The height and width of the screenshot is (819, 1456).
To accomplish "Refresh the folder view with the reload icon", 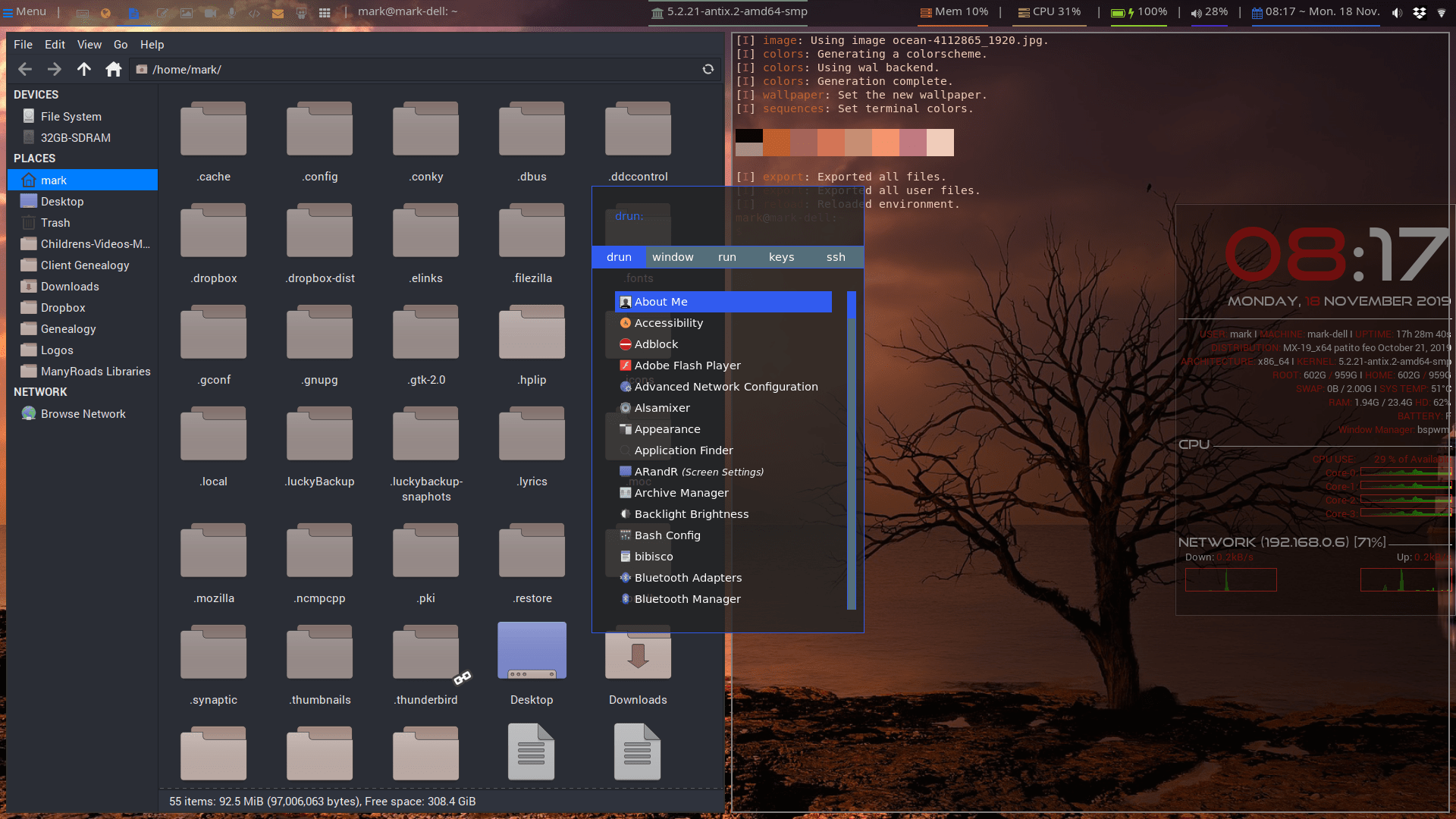I will click(x=708, y=69).
